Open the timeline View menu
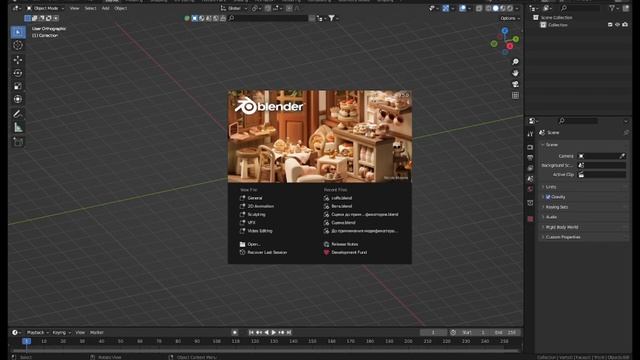The width and height of the screenshot is (640, 360). (x=80, y=333)
